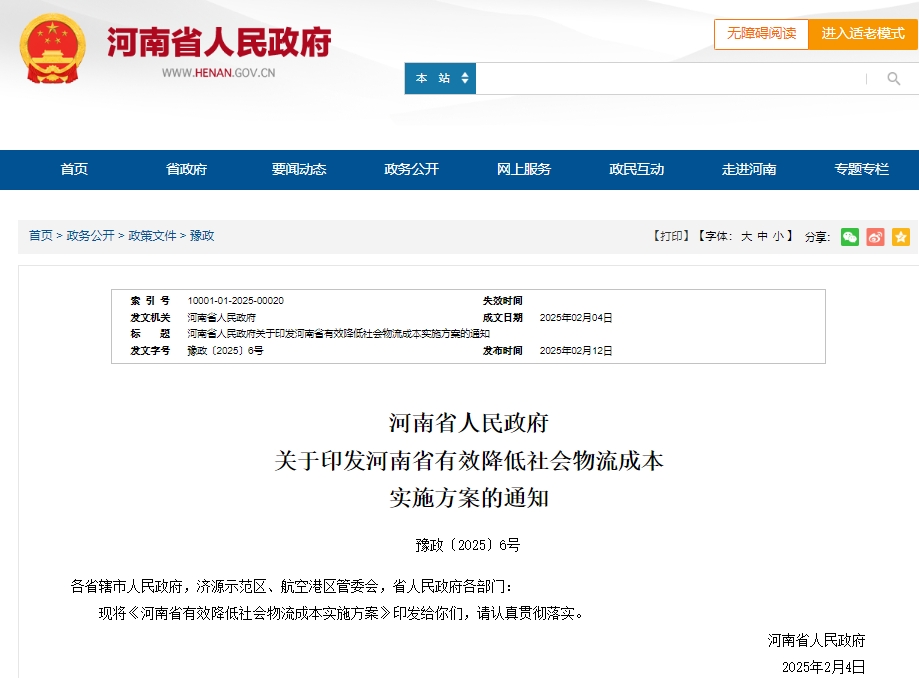Switch to the 政务公开 navigation tab
Image resolution: width=919 pixels, height=678 pixels.
409,170
